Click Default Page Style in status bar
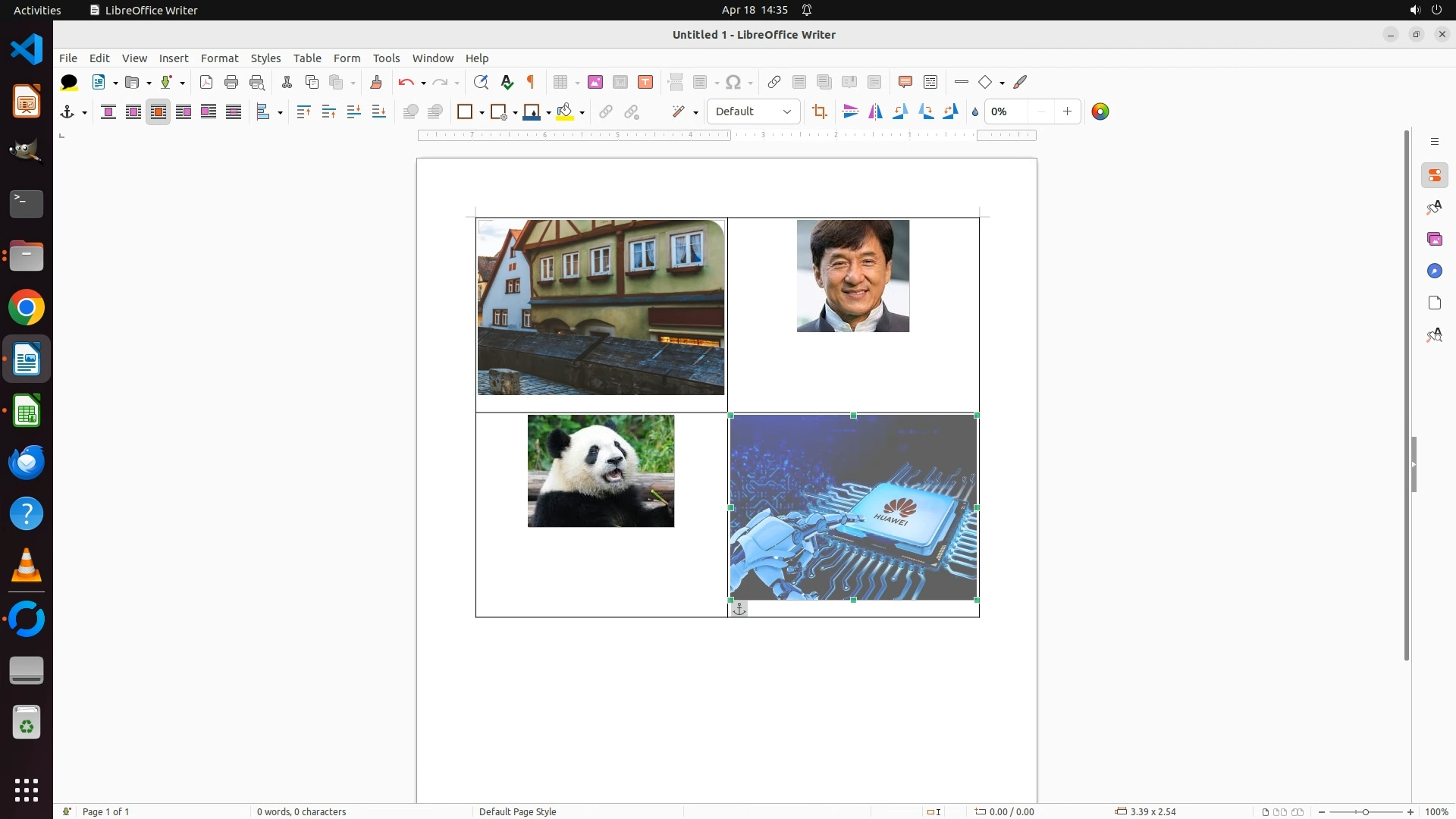This screenshot has width=1456, height=819. click(518, 811)
